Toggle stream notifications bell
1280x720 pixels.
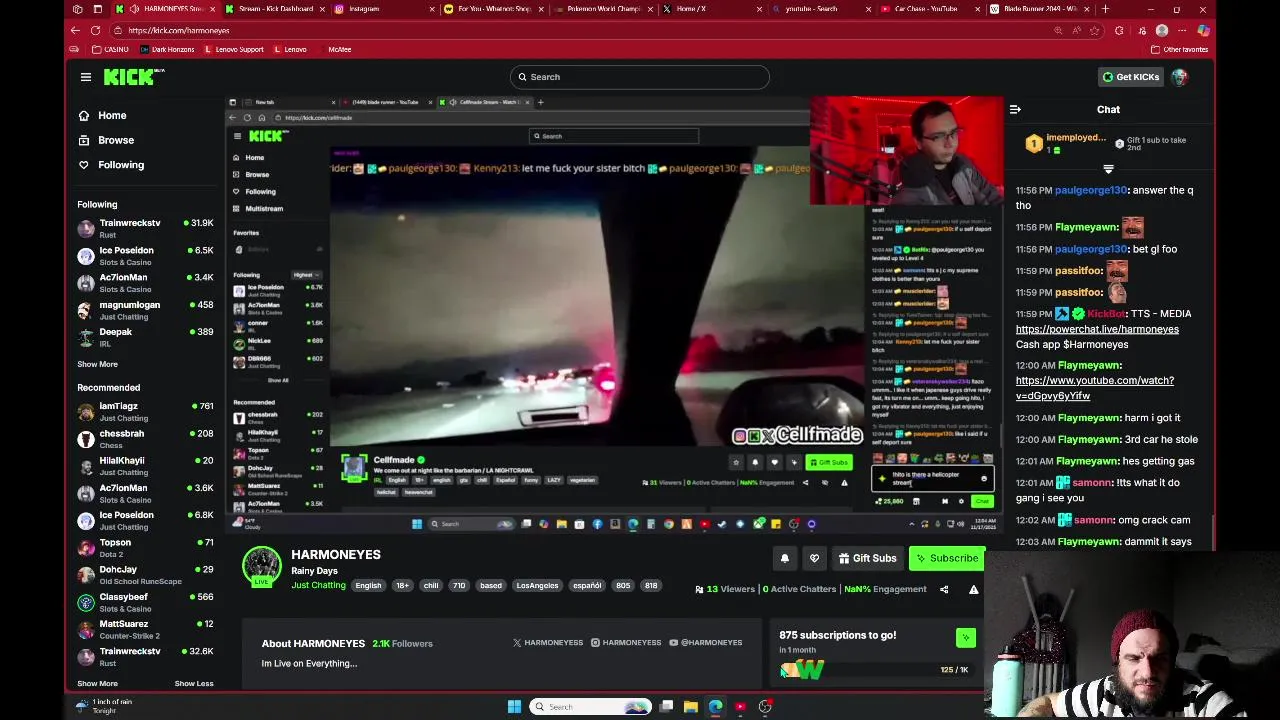[x=785, y=559]
